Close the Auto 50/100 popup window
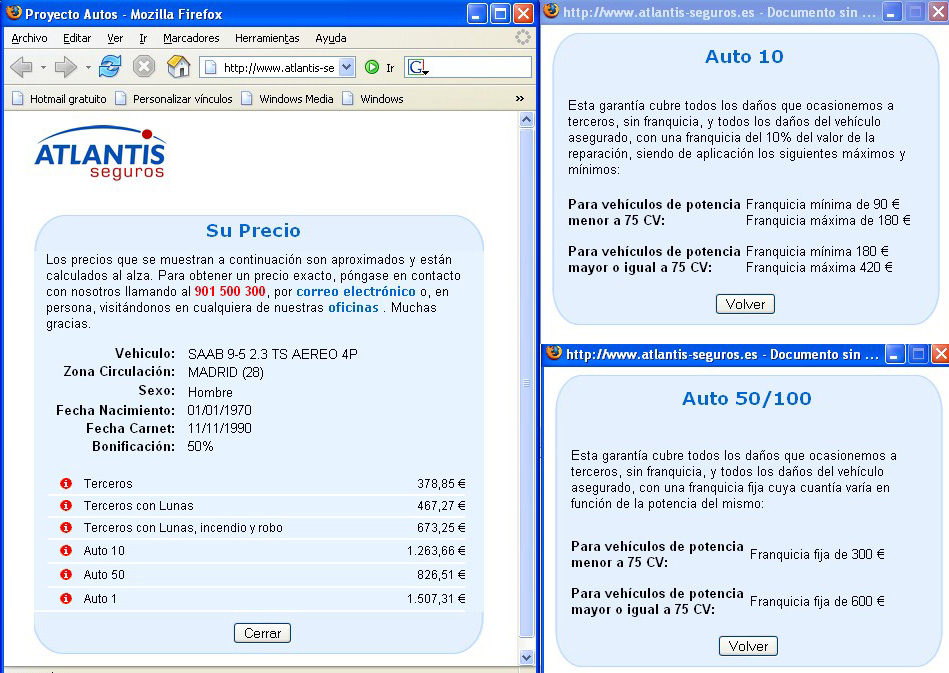This screenshot has width=949, height=673. tap(941, 353)
